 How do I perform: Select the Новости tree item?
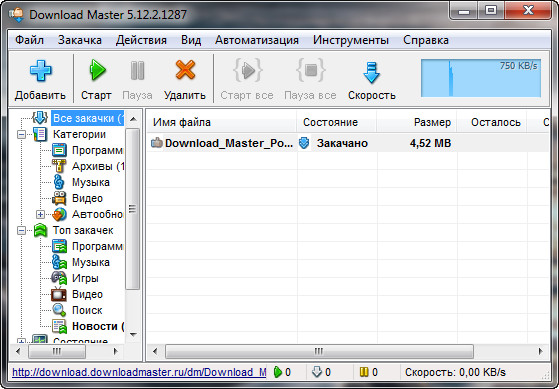point(98,326)
